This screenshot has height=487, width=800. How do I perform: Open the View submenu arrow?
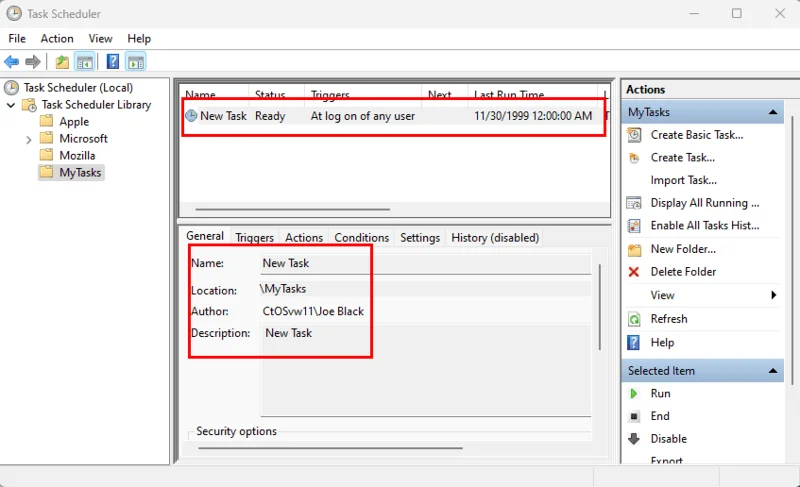pos(773,296)
